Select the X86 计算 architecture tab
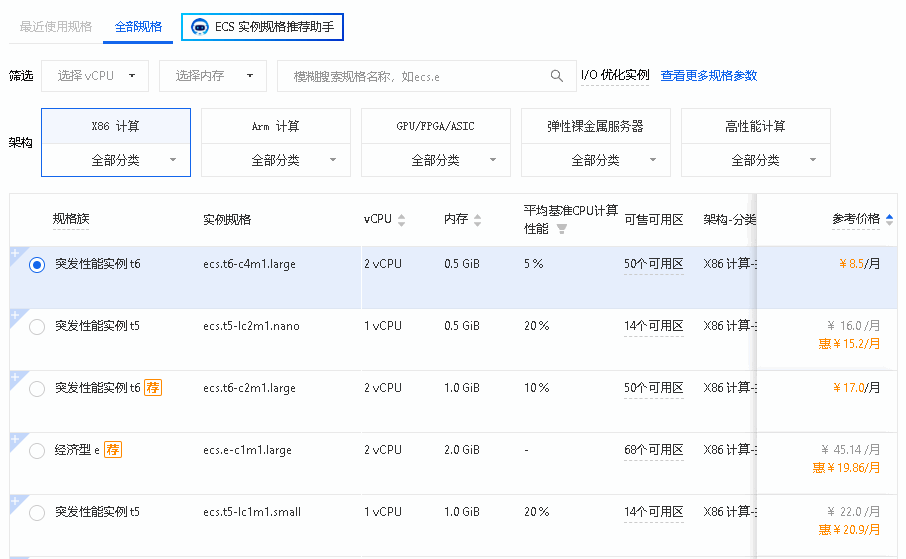906x559 pixels. (x=116, y=126)
